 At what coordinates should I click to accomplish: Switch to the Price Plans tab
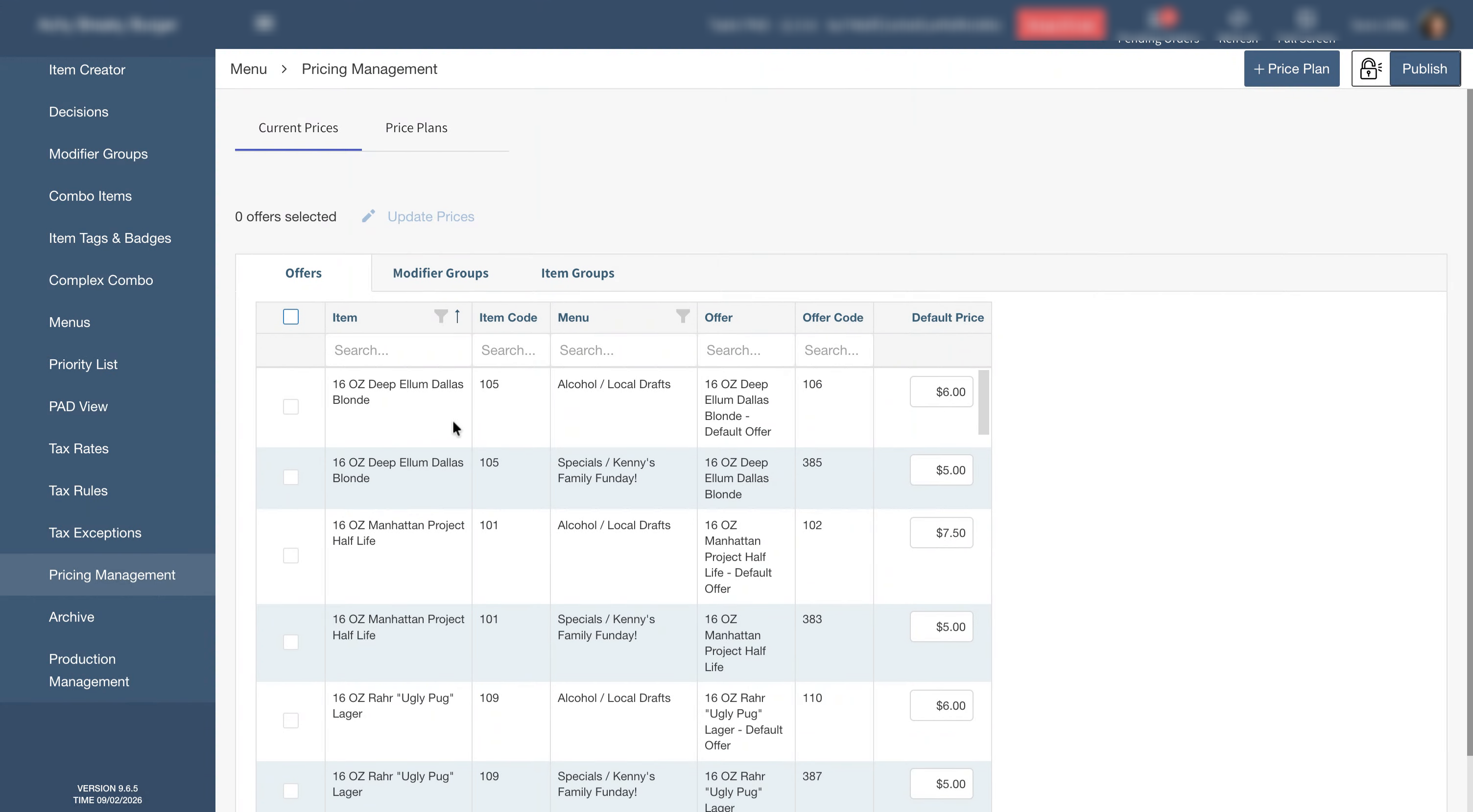(x=416, y=128)
